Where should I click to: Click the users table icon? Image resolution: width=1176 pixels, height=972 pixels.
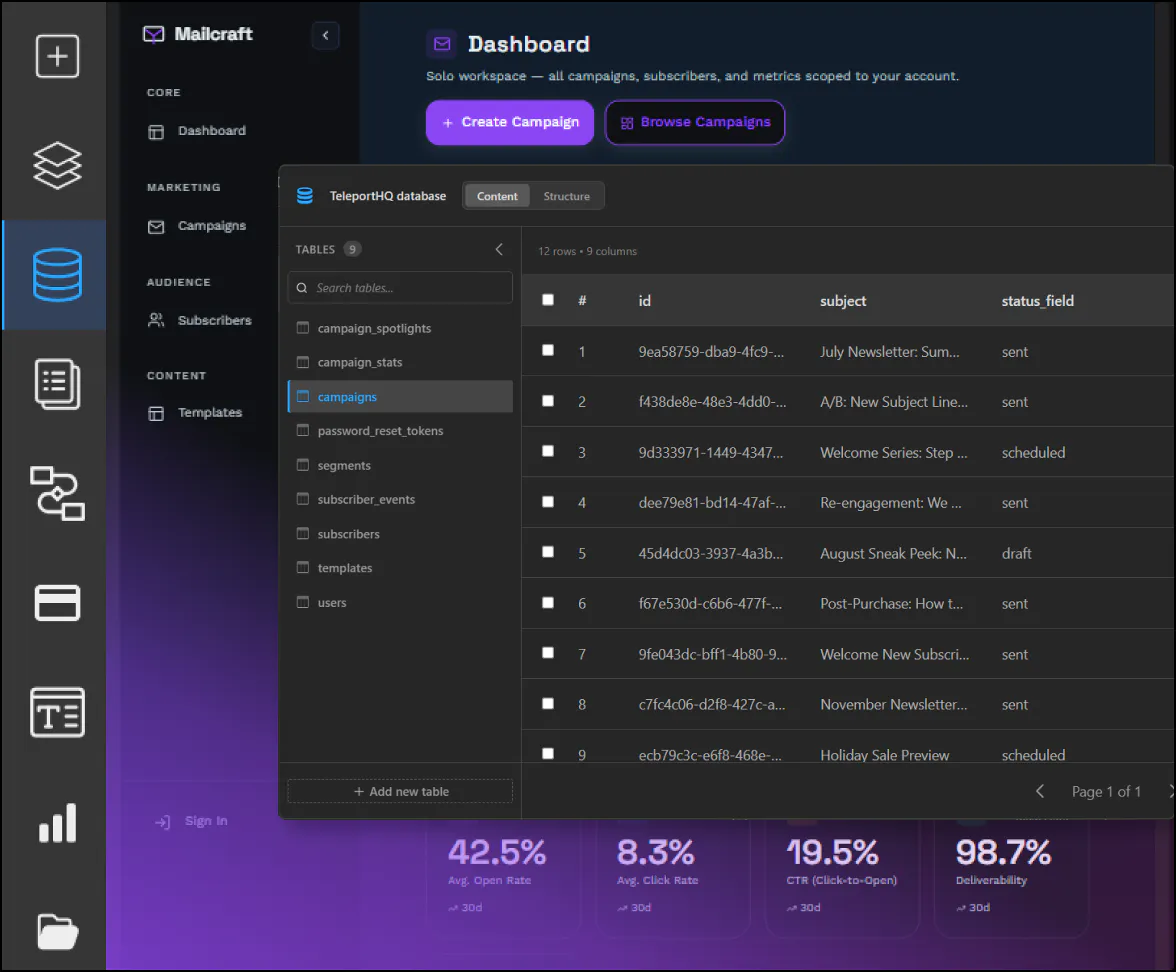[x=303, y=602]
